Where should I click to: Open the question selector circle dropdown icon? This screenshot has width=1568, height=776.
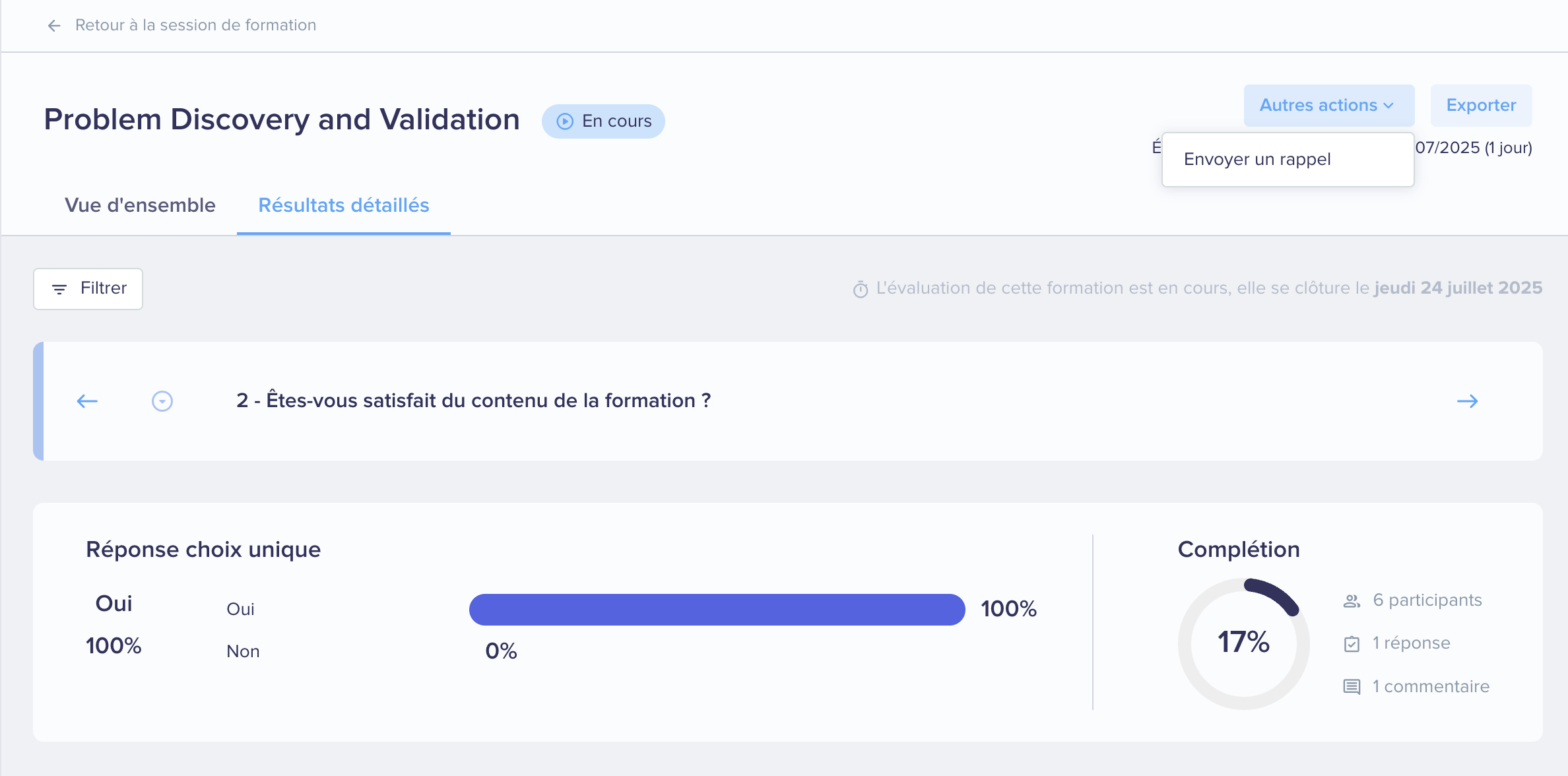click(162, 401)
